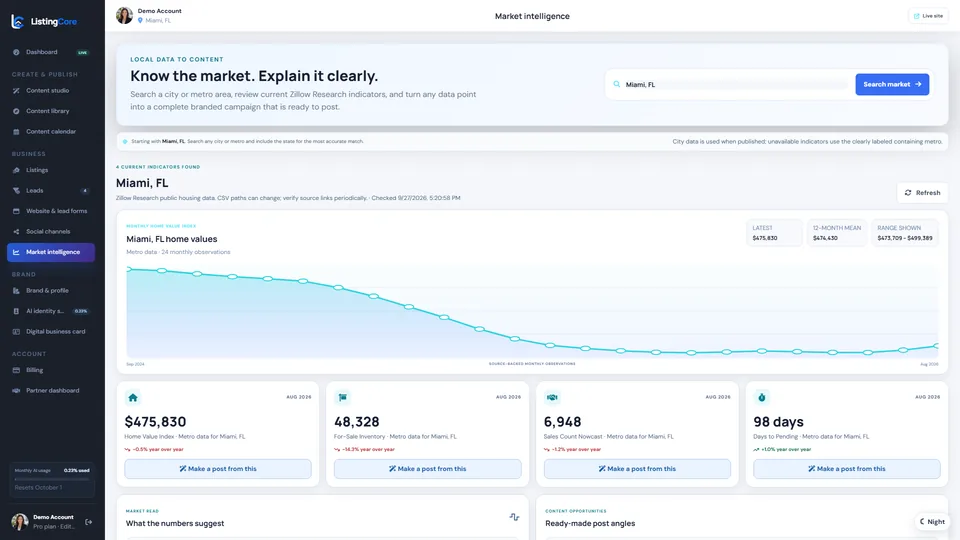
Task: Go to Content library
Action: (x=51, y=111)
